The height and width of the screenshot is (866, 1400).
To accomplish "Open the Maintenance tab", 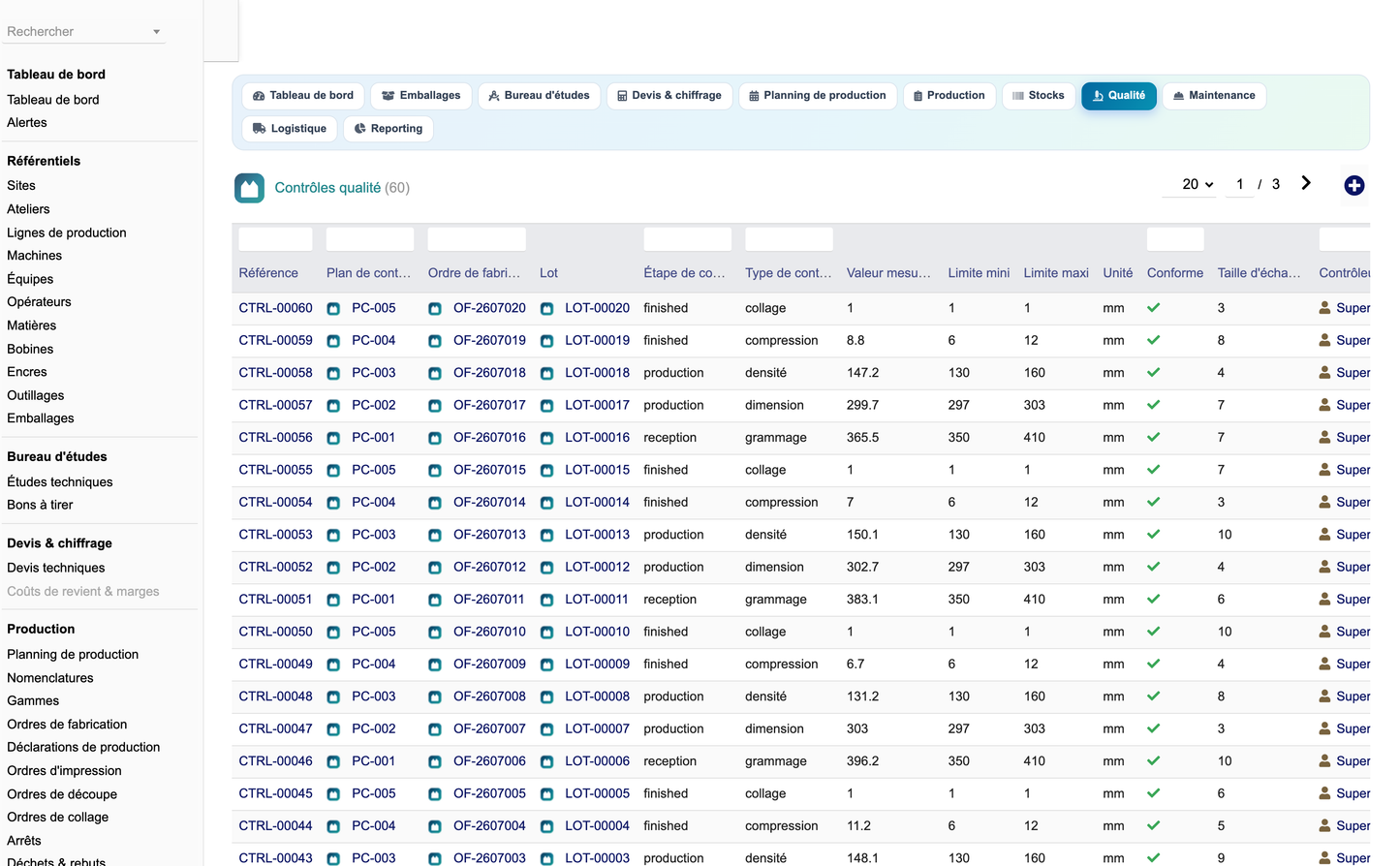I will pos(1214,96).
